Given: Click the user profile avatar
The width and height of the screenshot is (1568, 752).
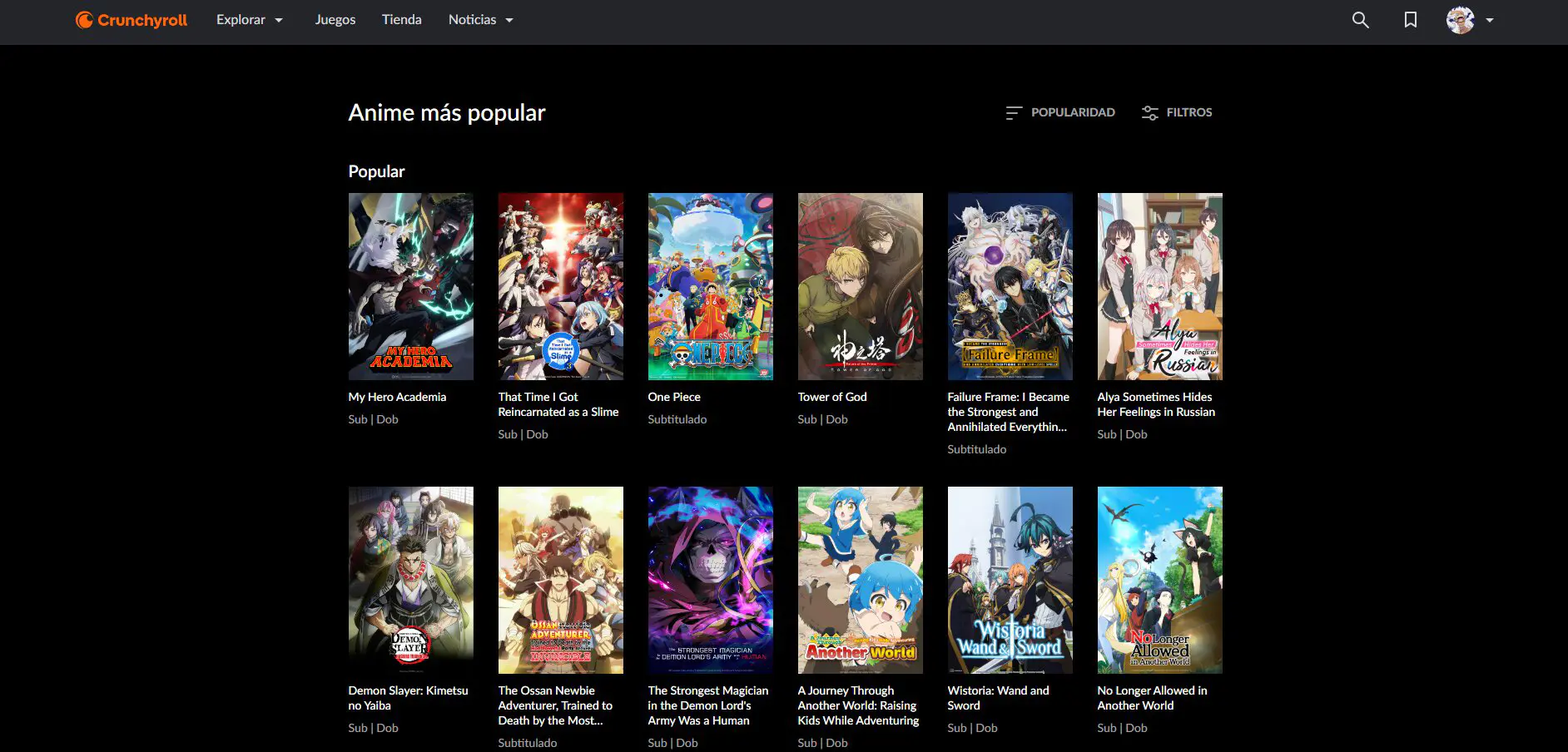Looking at the screenshot, I should coord(1460,20).
